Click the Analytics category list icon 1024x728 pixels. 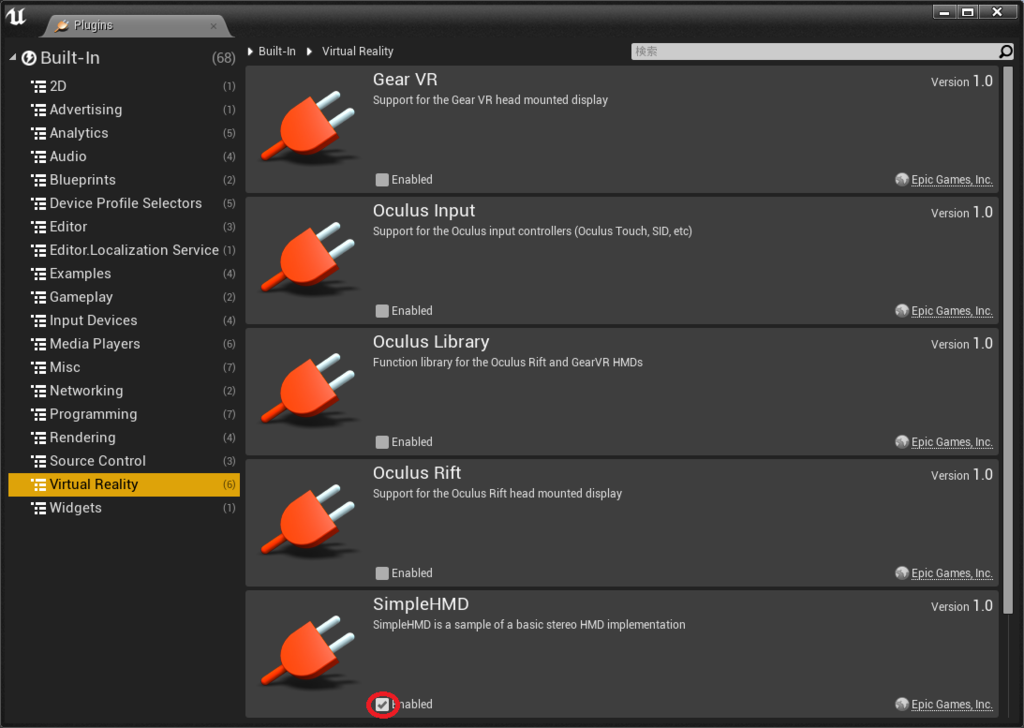(39, 133)
